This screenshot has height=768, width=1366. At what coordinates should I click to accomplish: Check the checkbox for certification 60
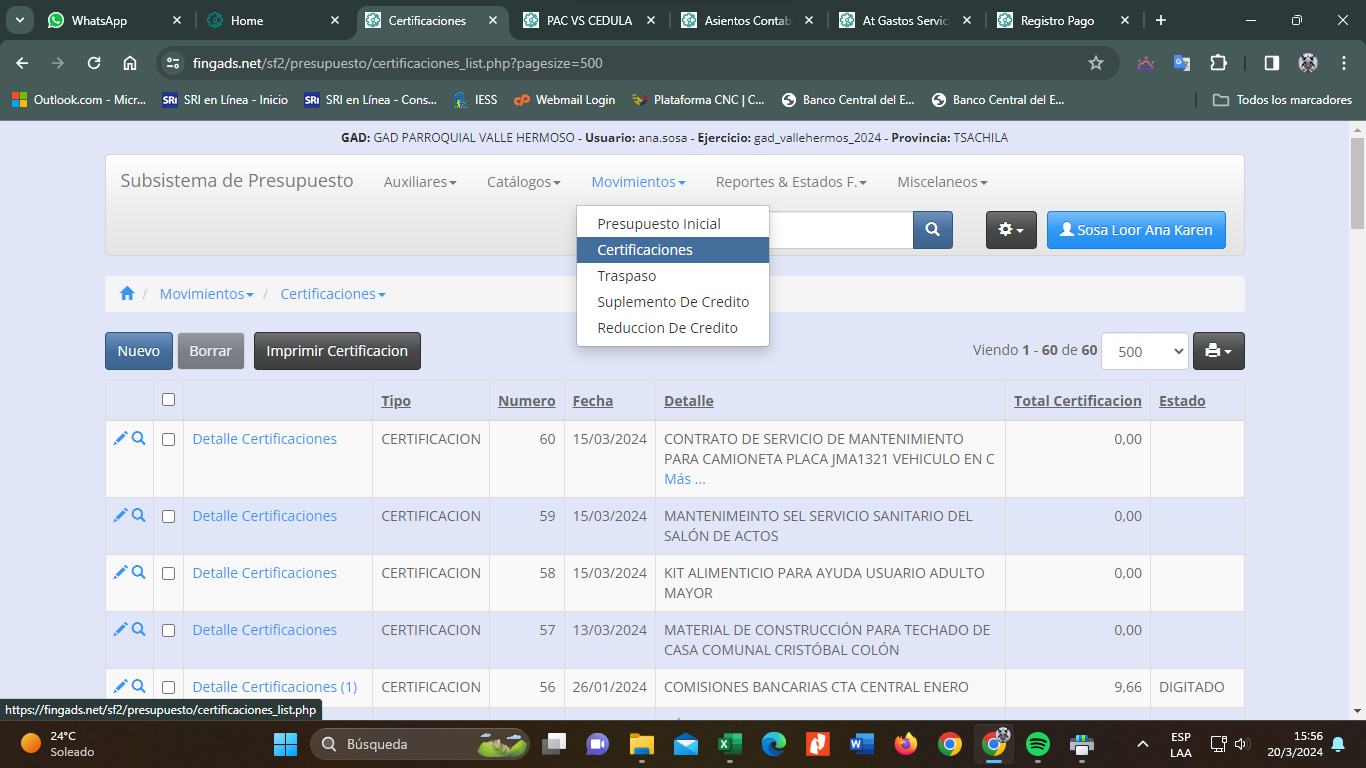coord(168,439)
